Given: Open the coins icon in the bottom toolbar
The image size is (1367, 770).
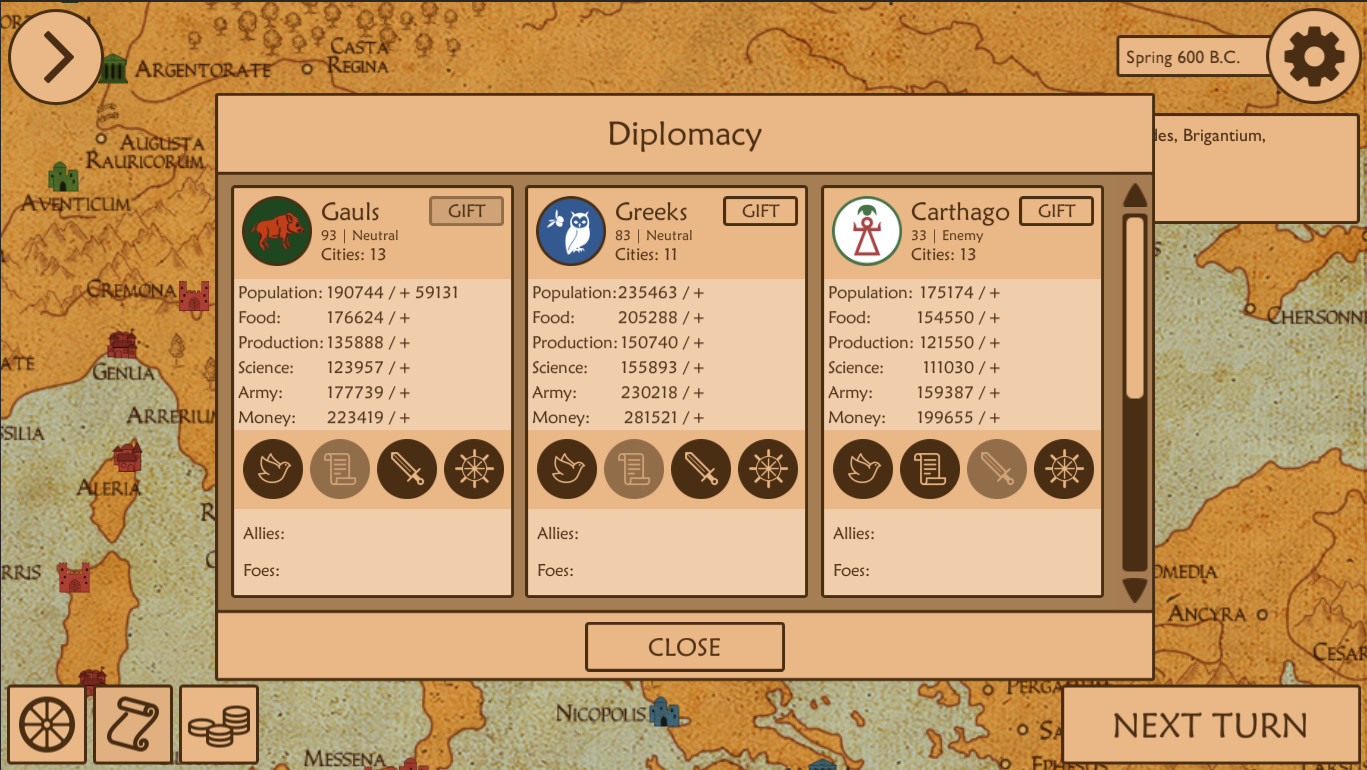Looking at the screenshot, I should (218, 723).
